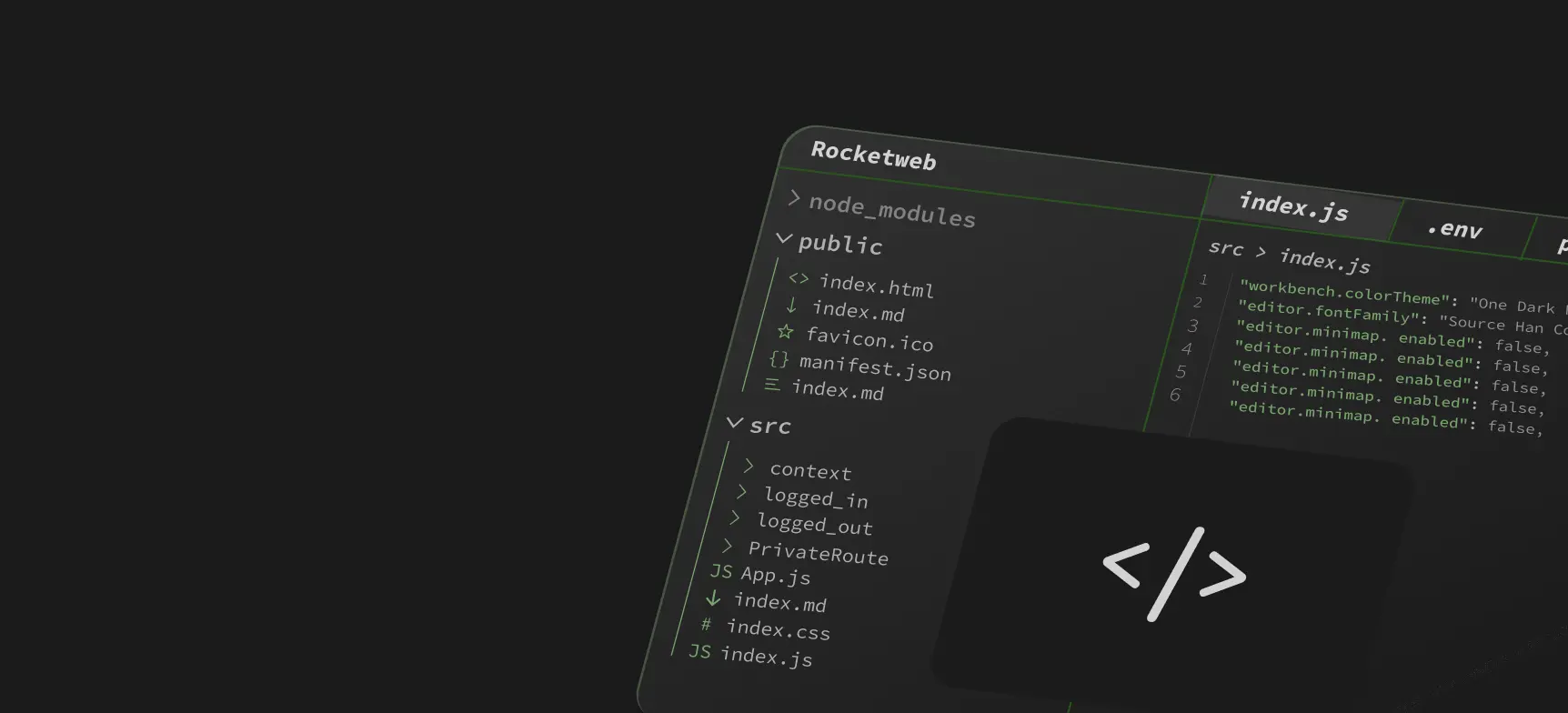Screen dimensions: 1568x713
Task: Click the src breadcrumb segment above the code
Action: (x=1226, y=247)
